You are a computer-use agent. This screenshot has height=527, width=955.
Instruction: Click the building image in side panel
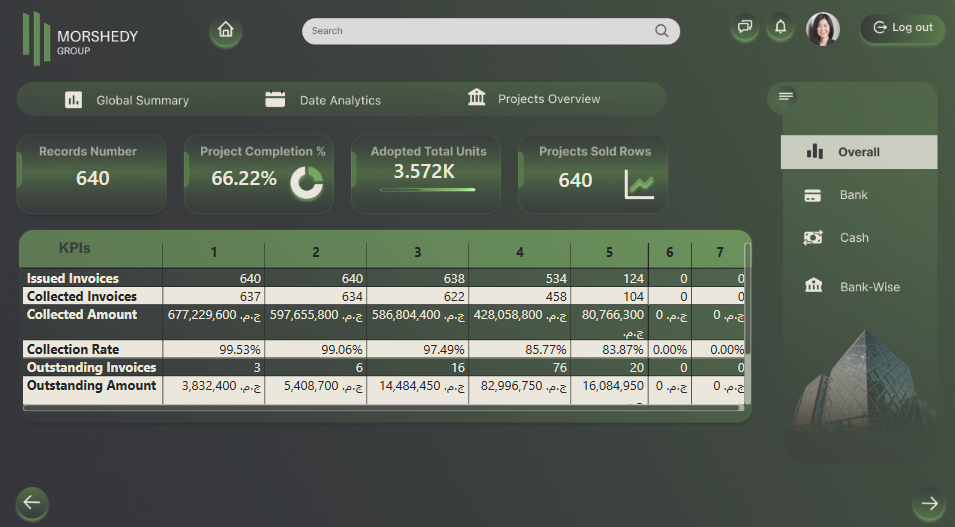(x=860, y=381)
